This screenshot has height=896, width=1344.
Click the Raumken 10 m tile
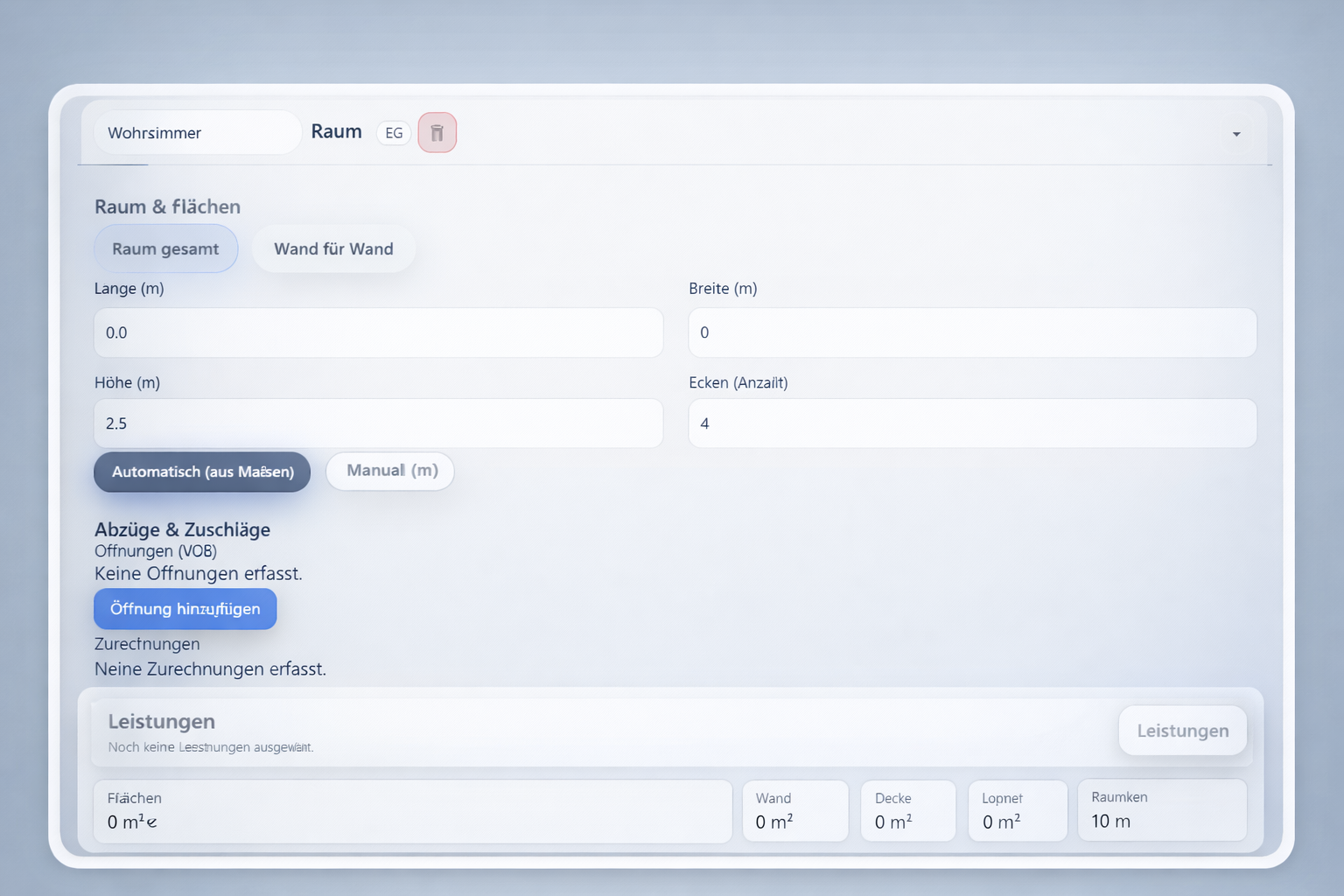click(1161, 810)
